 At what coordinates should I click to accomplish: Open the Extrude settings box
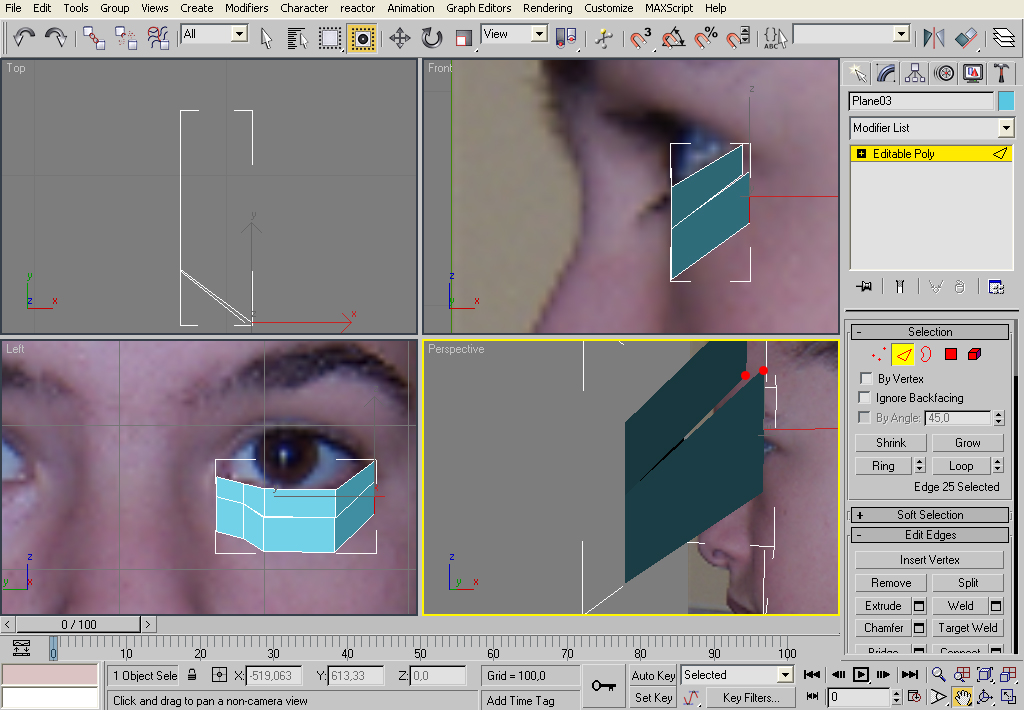click(919, 606)
